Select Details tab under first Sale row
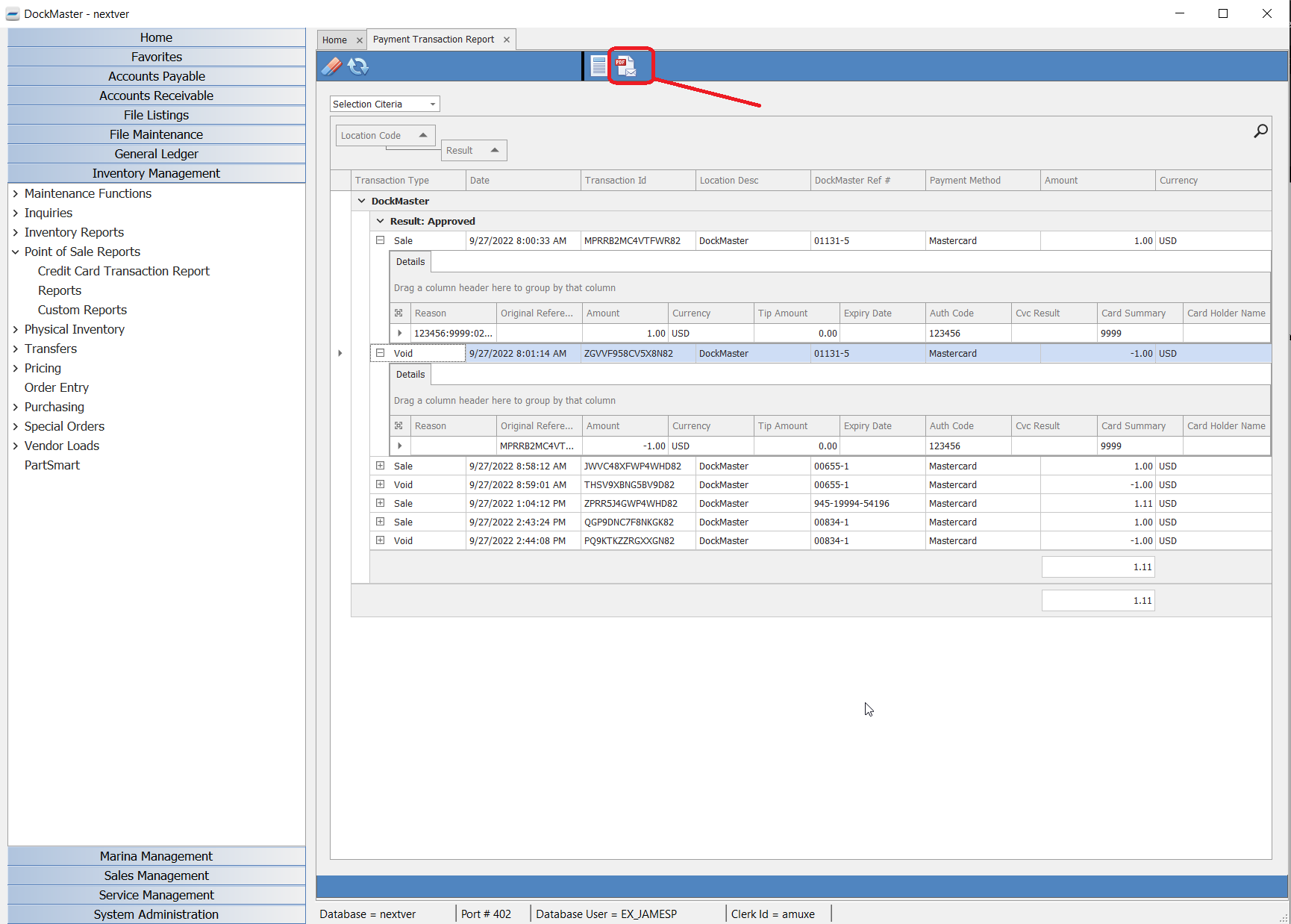Image resolution: width=1291 pixels, height=924 pixels. click(410, 262)
